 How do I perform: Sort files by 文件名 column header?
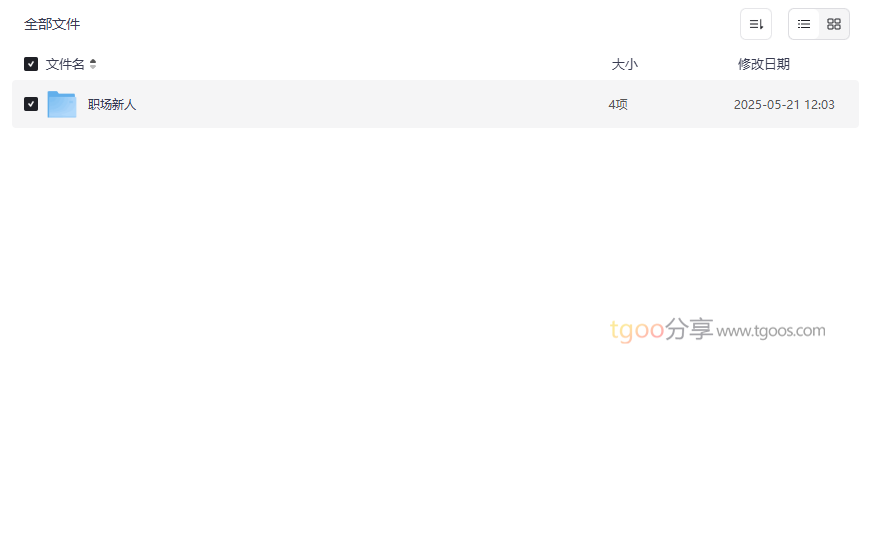pyautogui.click(x=65, y=64)
